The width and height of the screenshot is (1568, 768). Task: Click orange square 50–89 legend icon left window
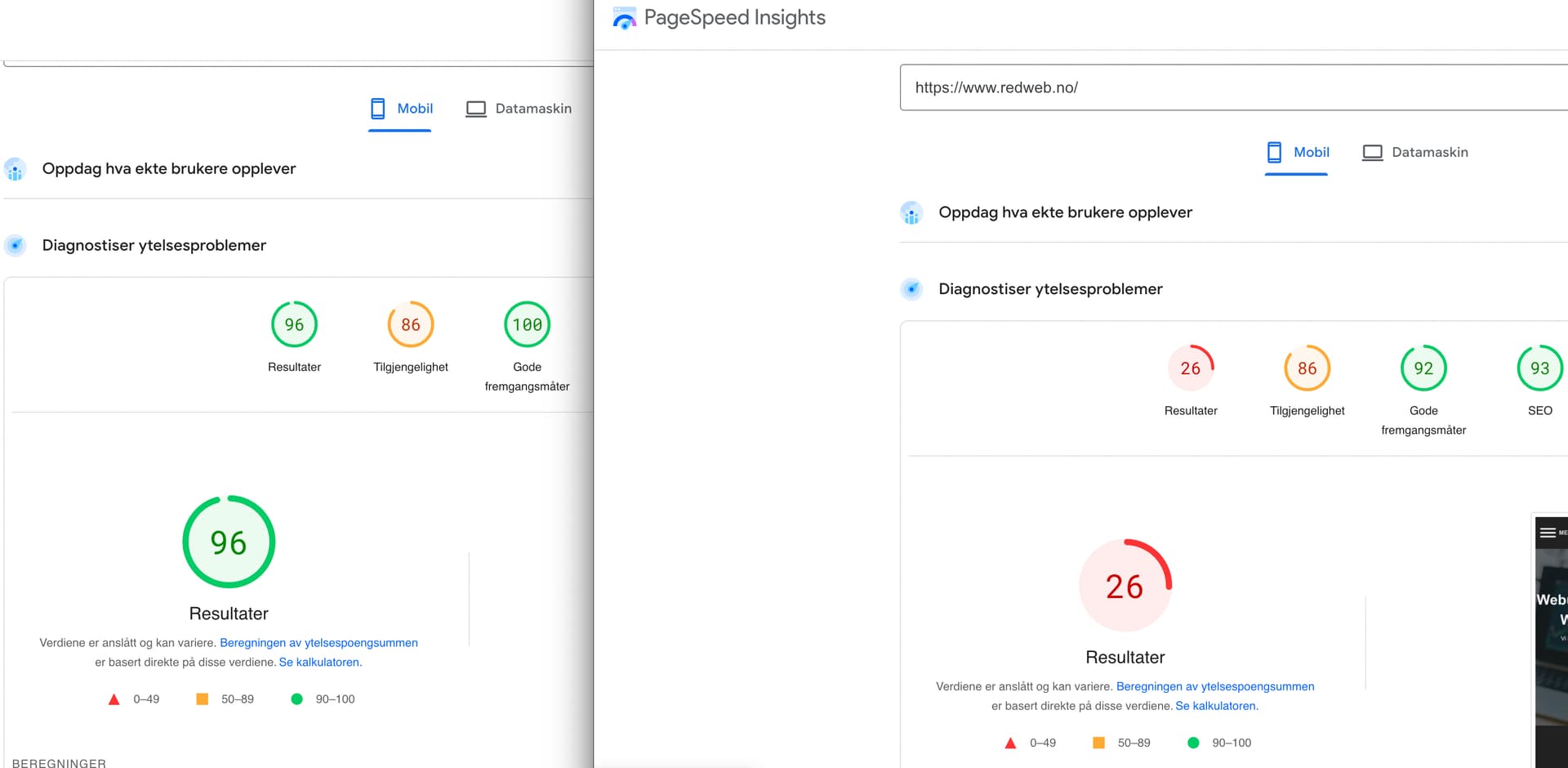point(203,699)
